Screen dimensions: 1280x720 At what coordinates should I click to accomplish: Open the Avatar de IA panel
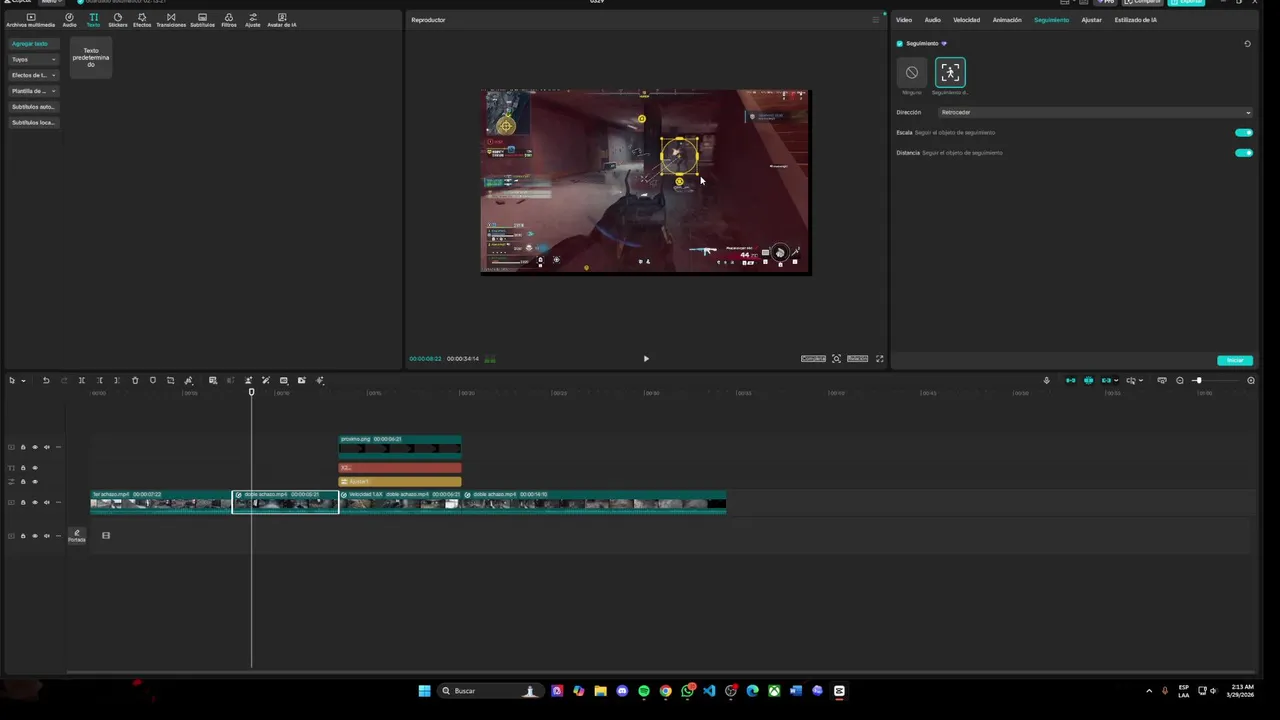[282, 20]
